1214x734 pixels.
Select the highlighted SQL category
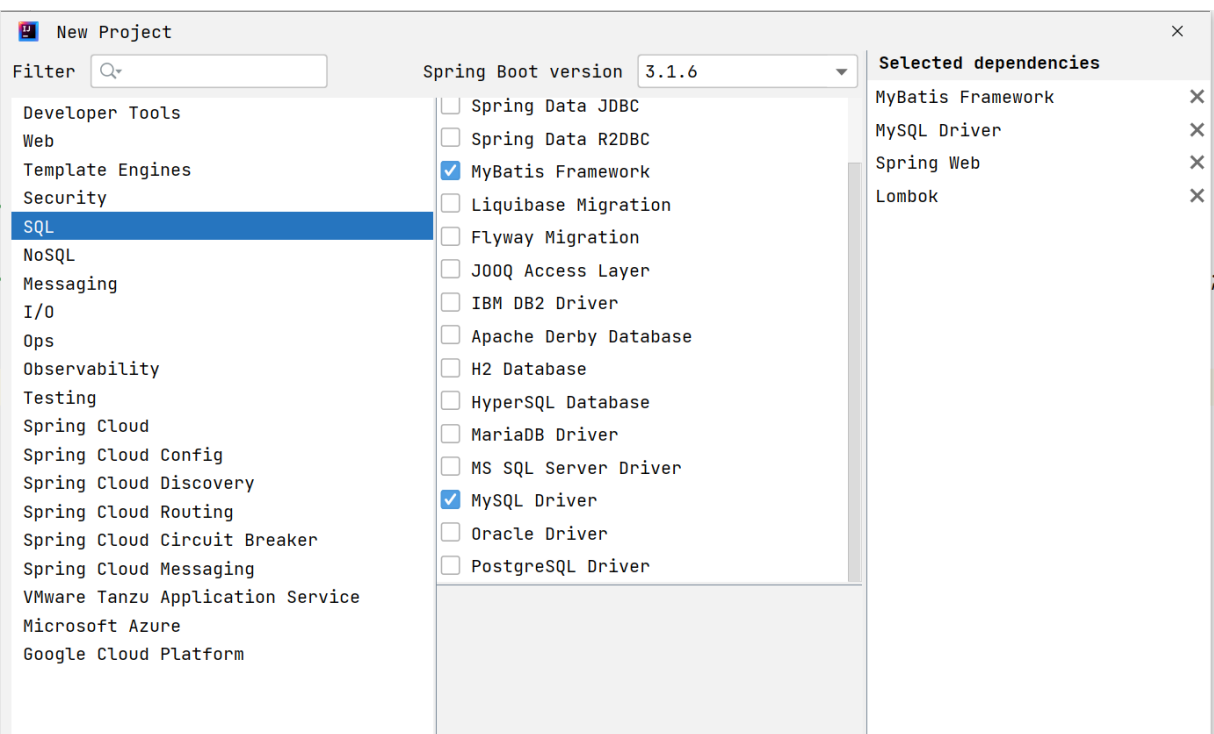point(222,226)
